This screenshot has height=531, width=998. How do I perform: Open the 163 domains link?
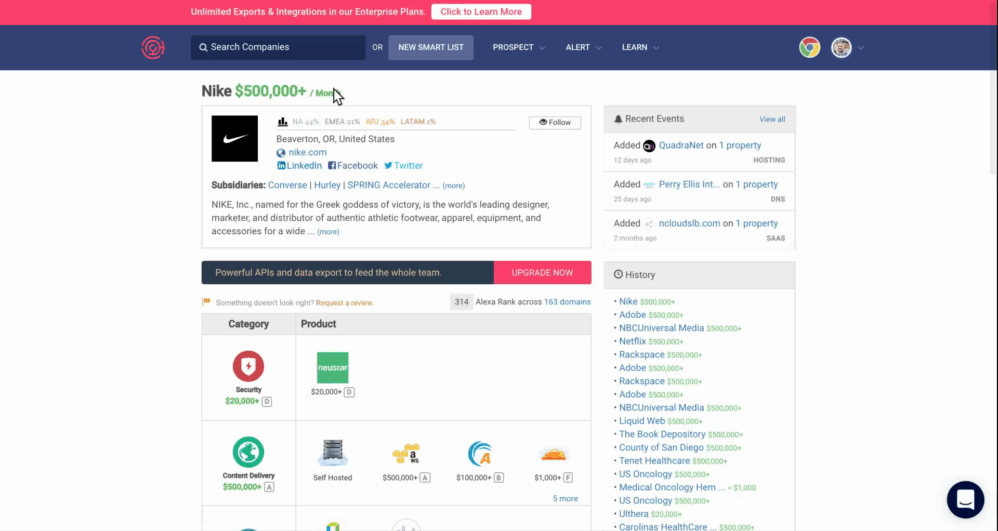point(567,302)
